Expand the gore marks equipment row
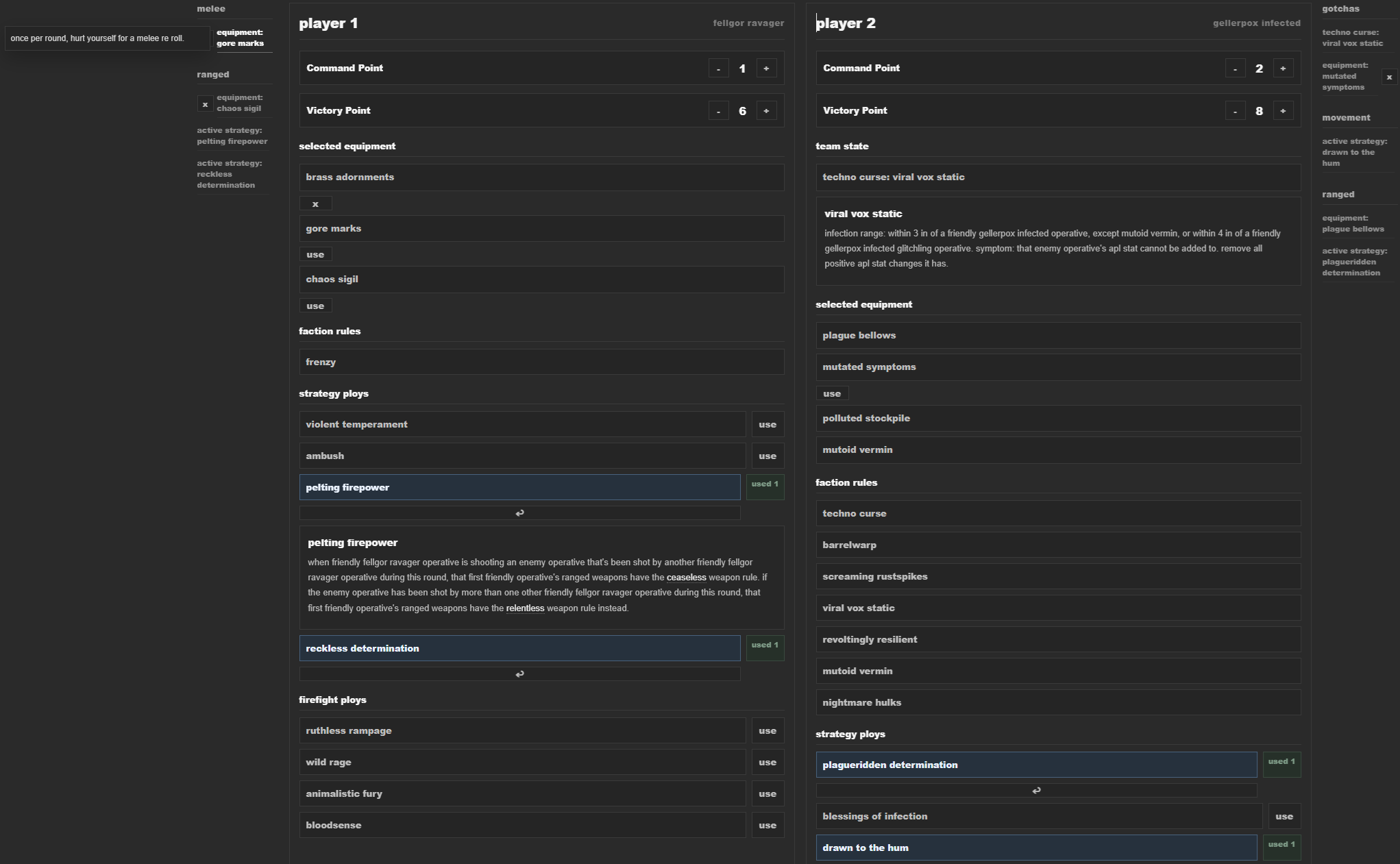 (x=541, y=228)
